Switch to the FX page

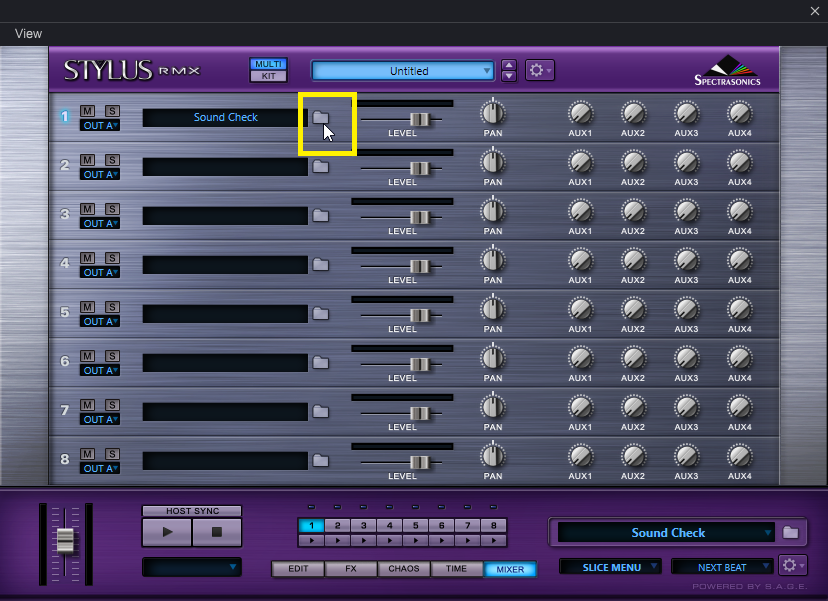coord(351,569)
